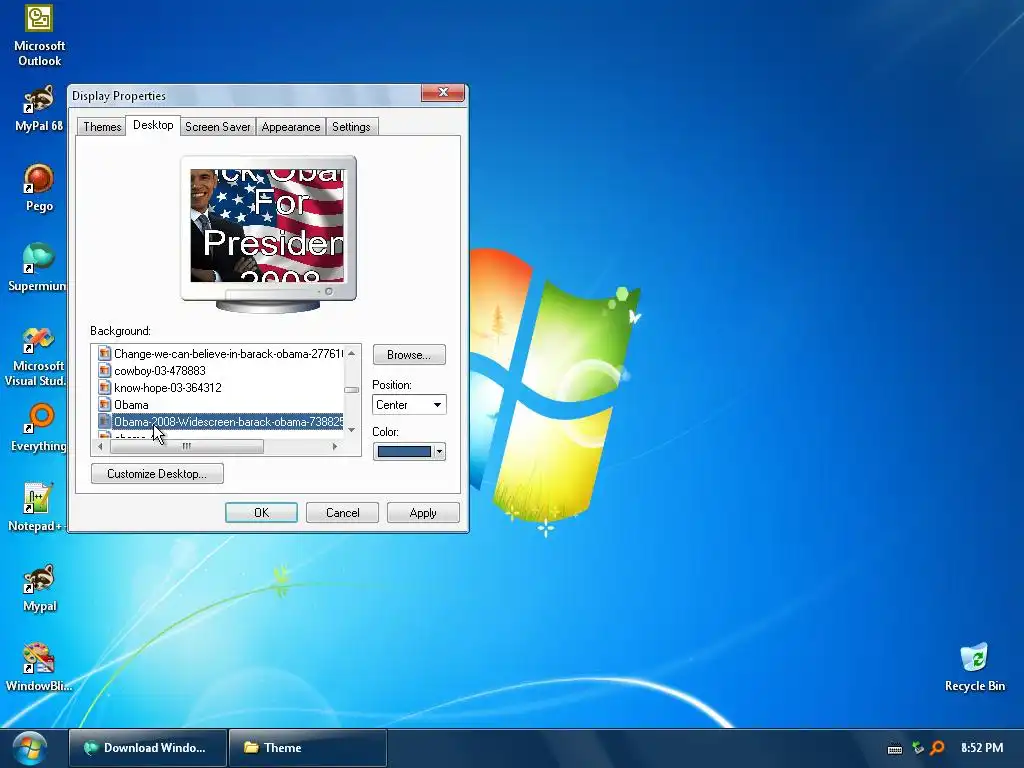Click the Apply button
1024x768 pixels.
(x=423, y=513)
